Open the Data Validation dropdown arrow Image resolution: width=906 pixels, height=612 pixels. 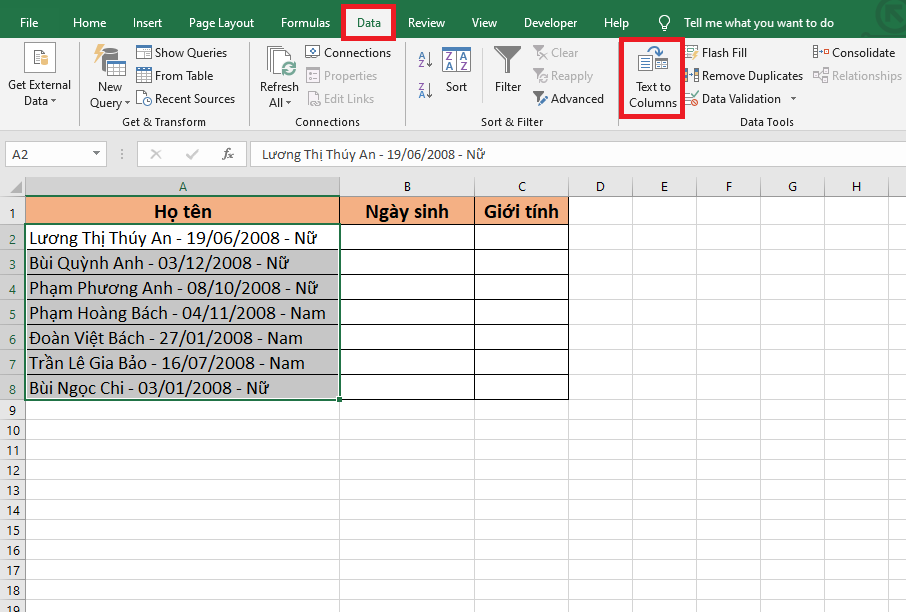[x=793, y=99]
